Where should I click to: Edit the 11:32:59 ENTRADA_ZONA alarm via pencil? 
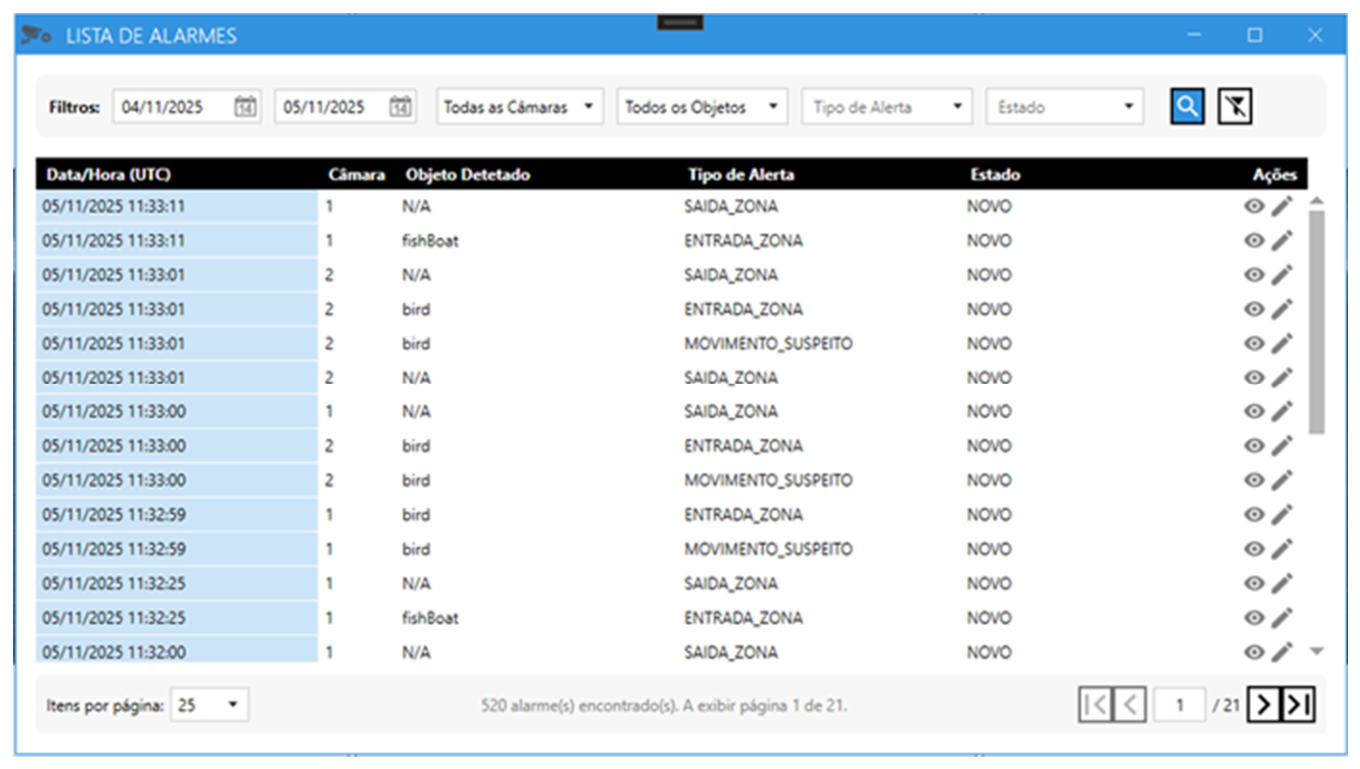pos(1282,514)
